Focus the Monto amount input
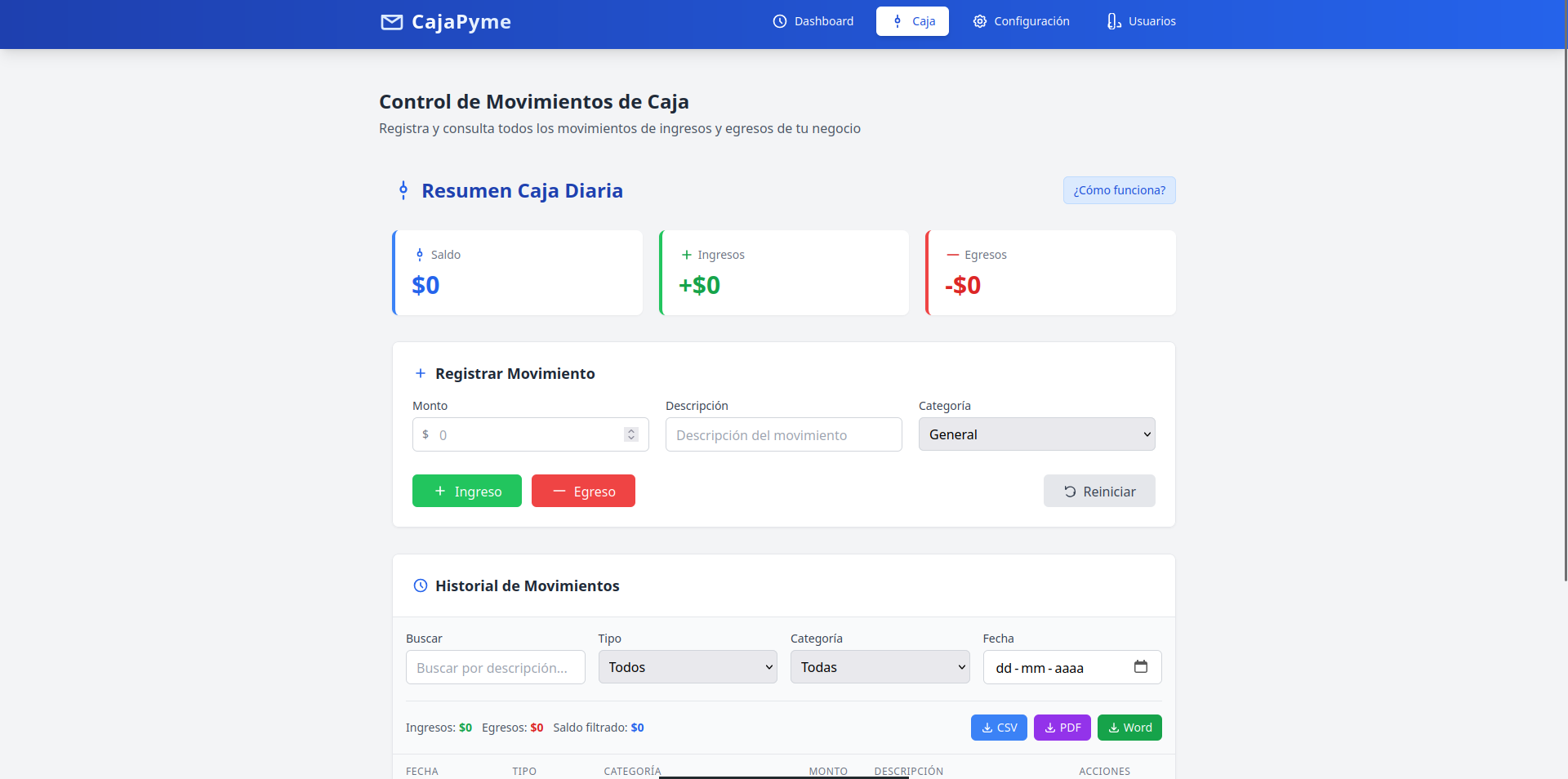 click(531, 434)
